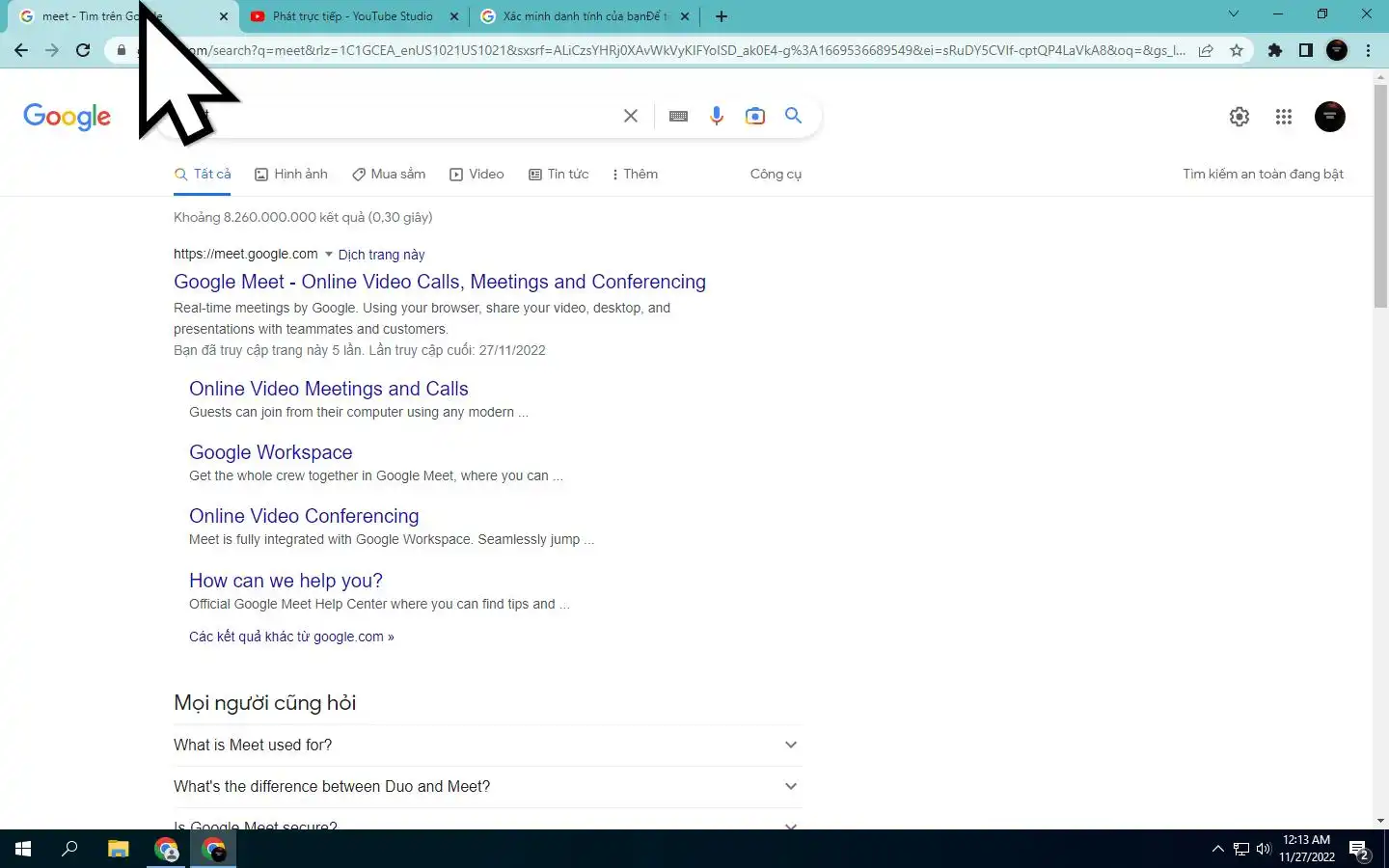Image resolution: width=1389 pixels, height=868 pixels.
Task: Open a new browser tab
Action: point(722,16)
